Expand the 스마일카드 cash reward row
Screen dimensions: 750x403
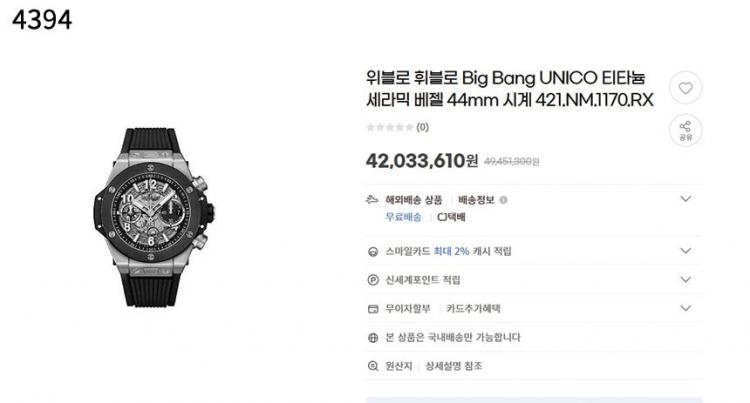685,251
